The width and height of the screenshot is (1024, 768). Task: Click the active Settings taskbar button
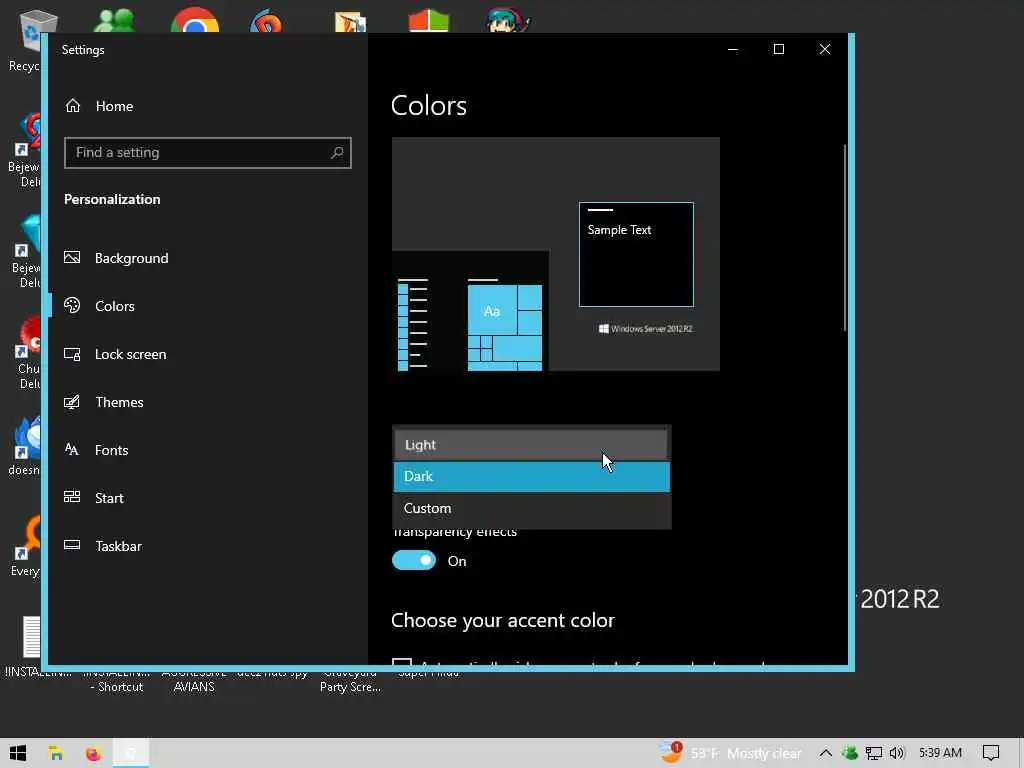tap(131, 753)
